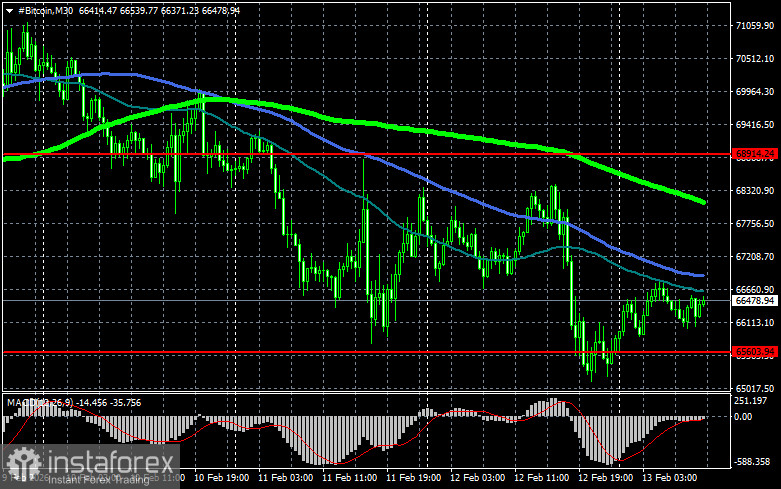Click the red 65603.94 price label
Image resolution: width=781 pixels, height=489 pixels.
[x=755, y=352]
